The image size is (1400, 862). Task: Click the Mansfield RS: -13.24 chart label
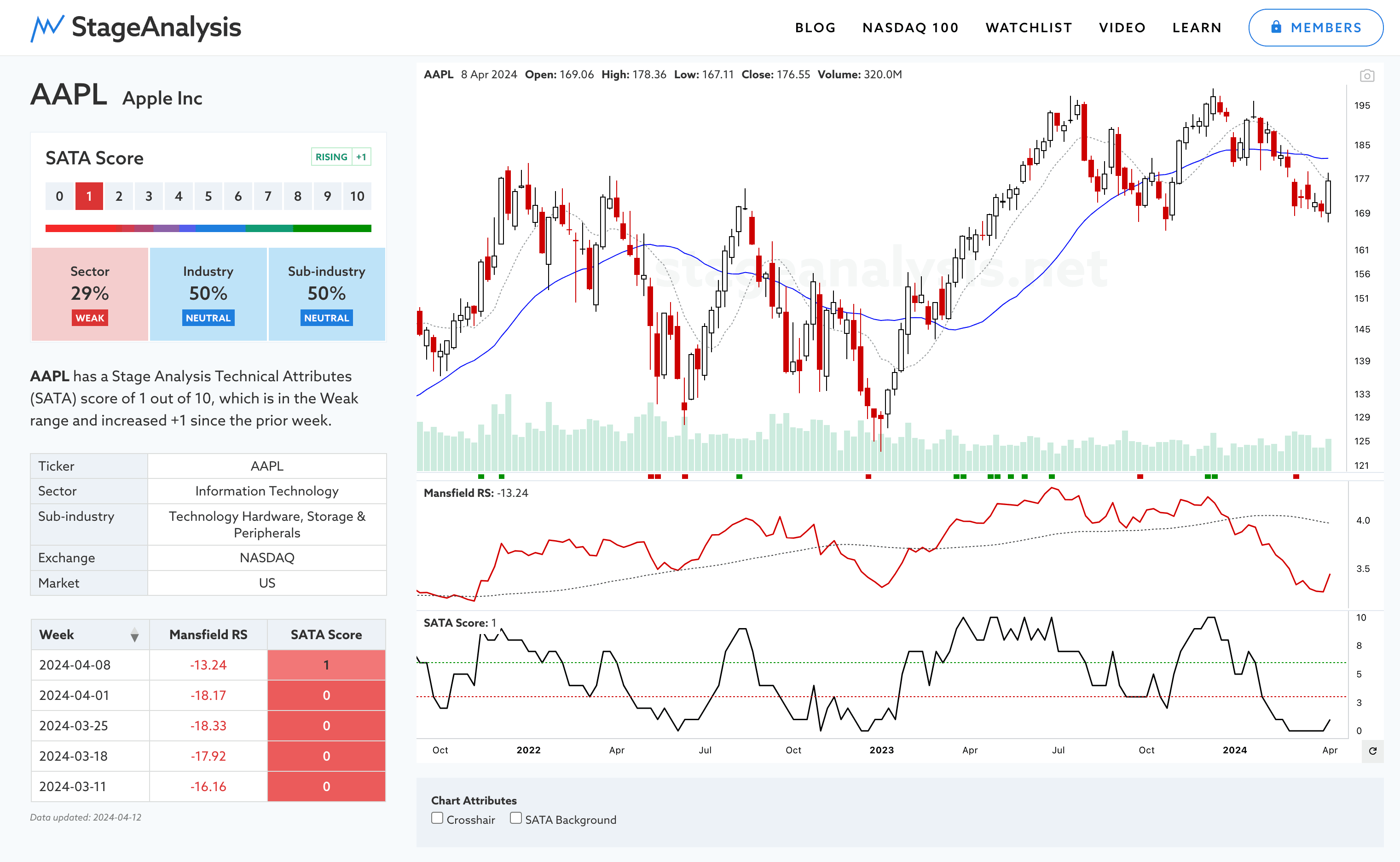coord(476,493)
